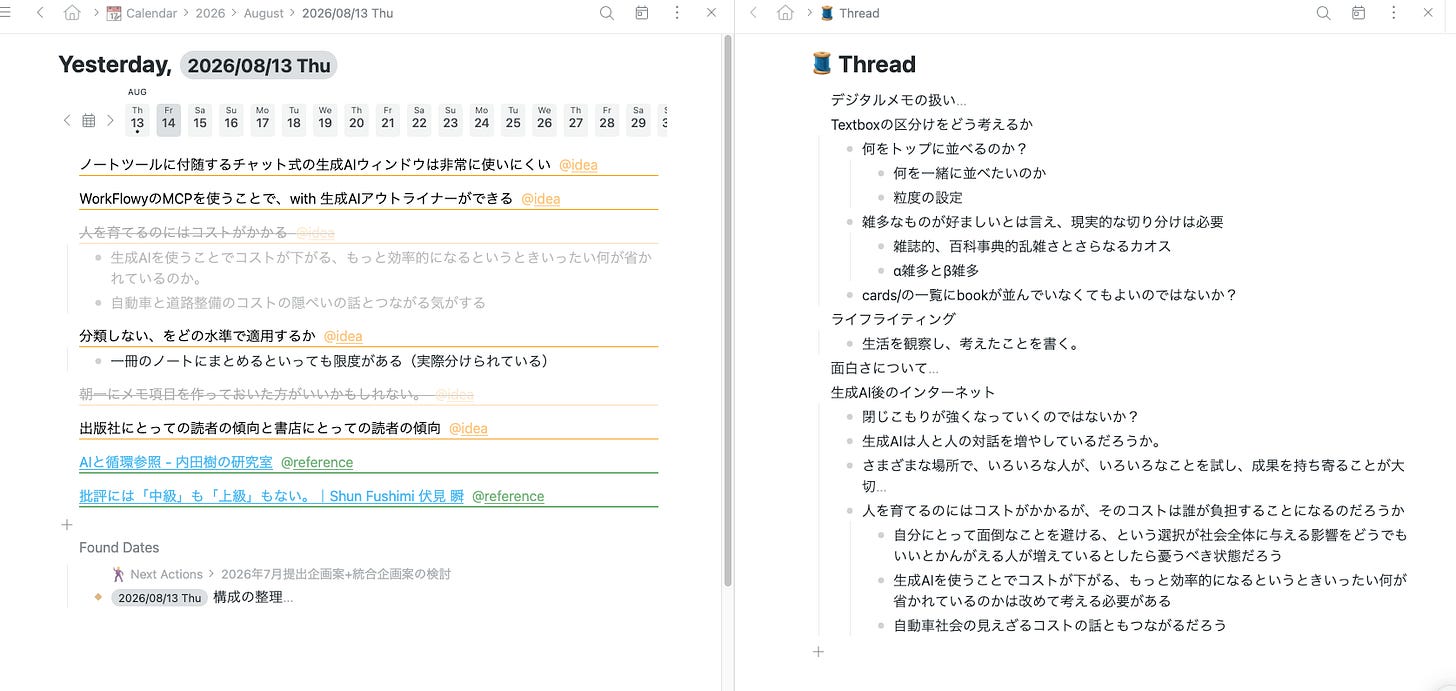The height and width of the screenshot is (691, 1456).
Task: Open search in the left Calendar pane
Action: (x=607, y=13)
